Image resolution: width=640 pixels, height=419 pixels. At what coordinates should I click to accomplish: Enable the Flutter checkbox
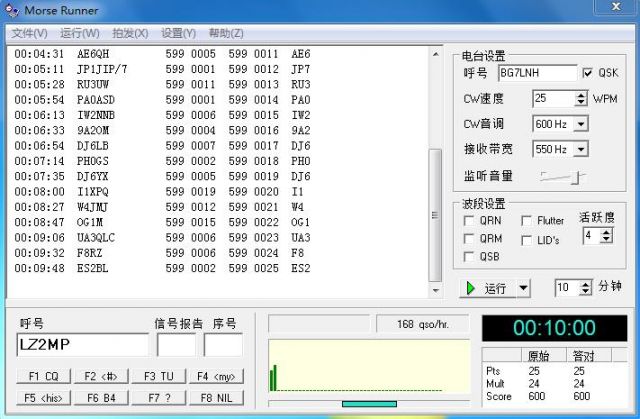pos(527,221)
